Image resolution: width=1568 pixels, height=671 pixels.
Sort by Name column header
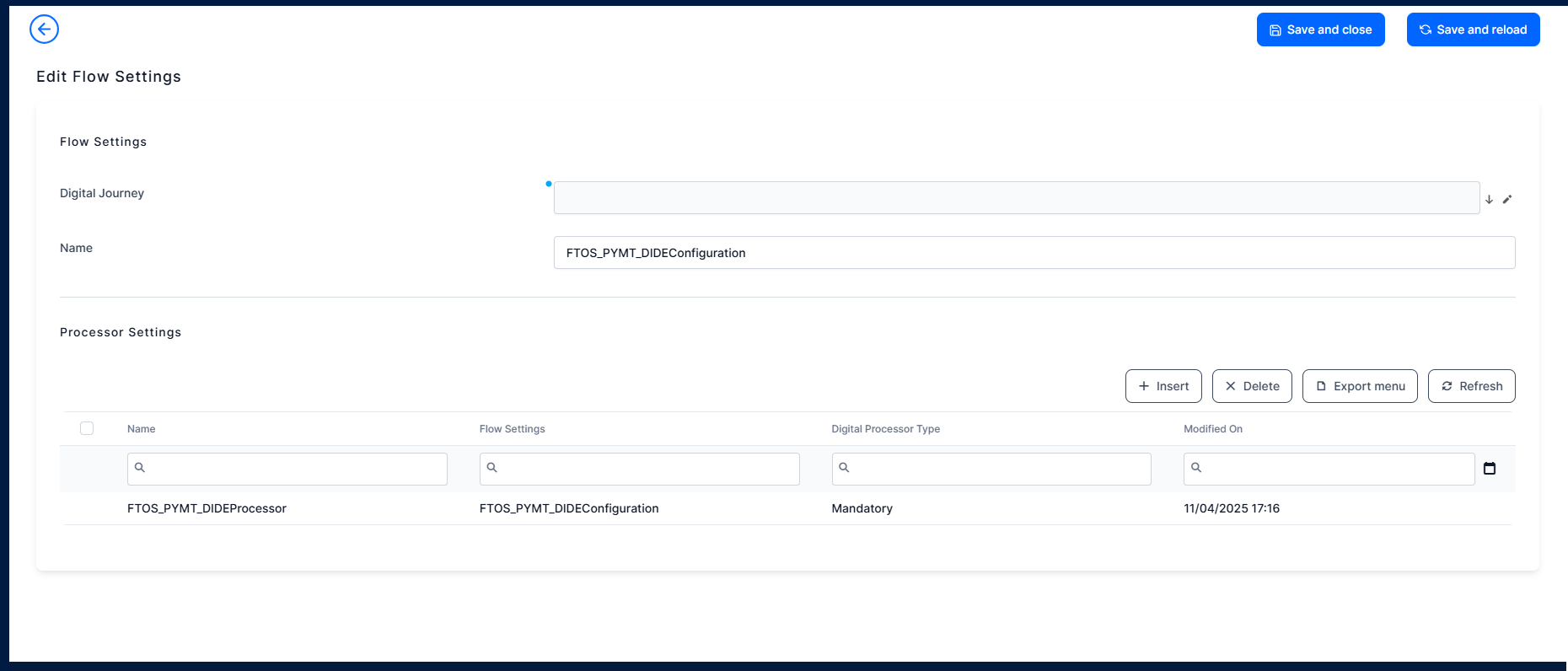pos(142,429)
